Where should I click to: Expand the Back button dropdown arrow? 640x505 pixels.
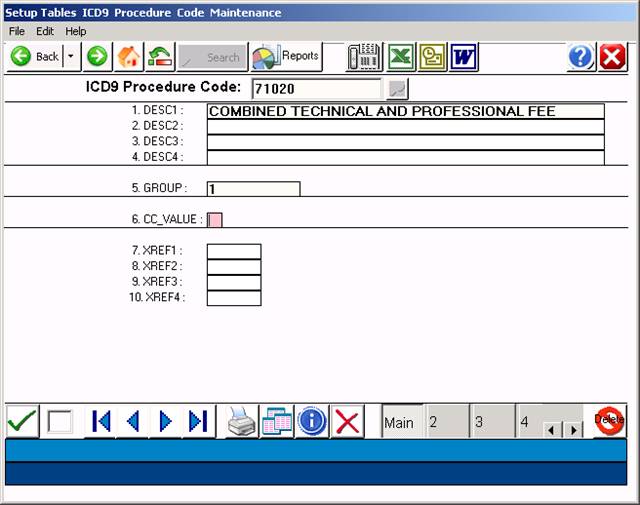point(71,57)
